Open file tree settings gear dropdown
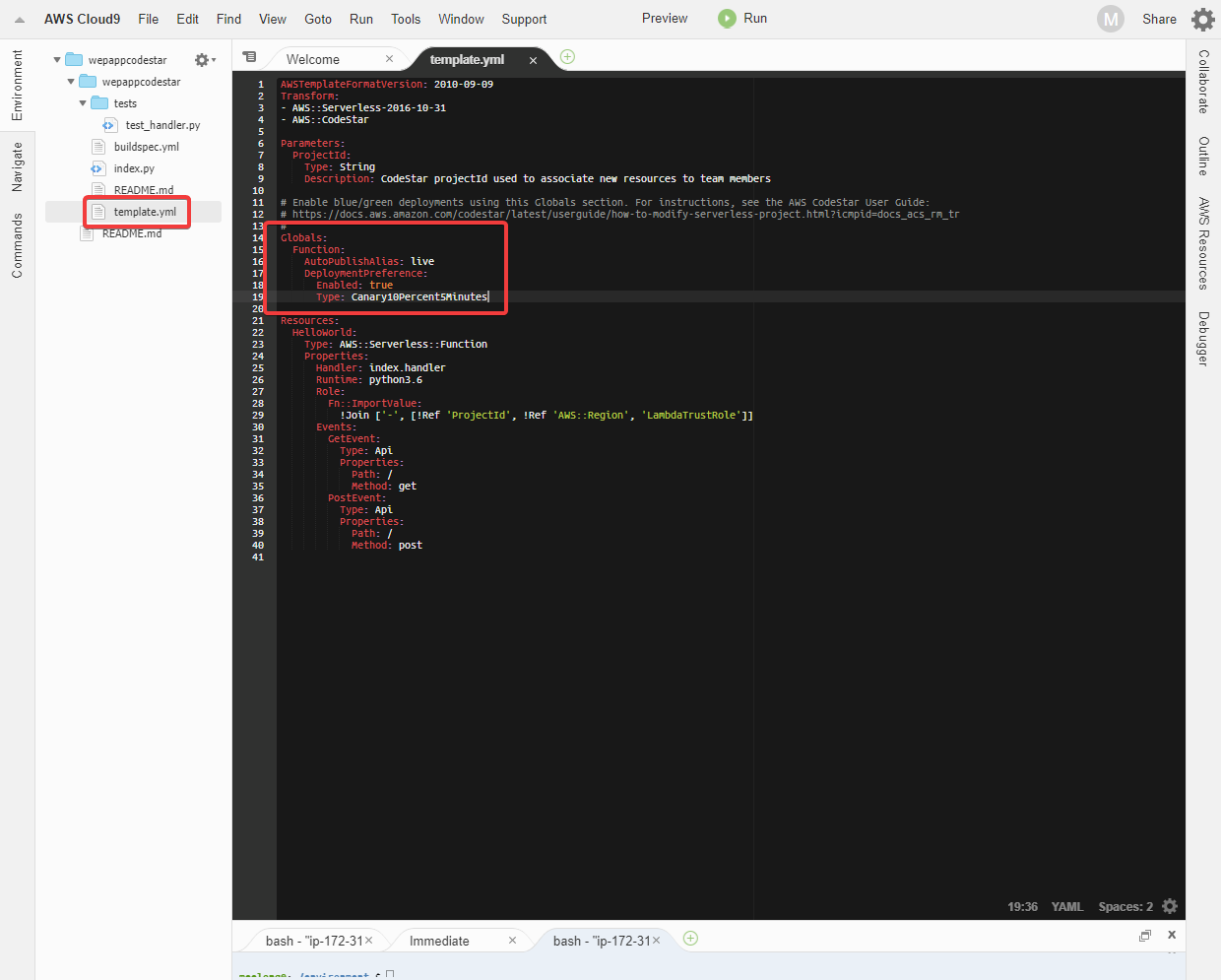The width and height of the screenshot is (1221, 980). click(x=205, y=60)
